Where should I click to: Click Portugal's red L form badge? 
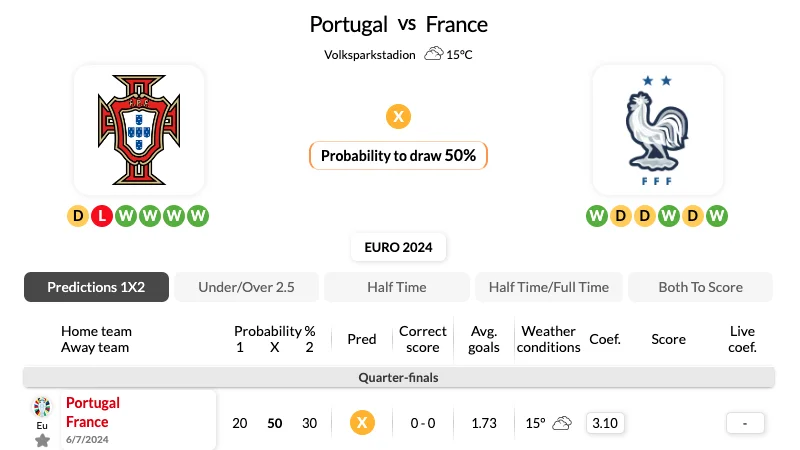102,216
